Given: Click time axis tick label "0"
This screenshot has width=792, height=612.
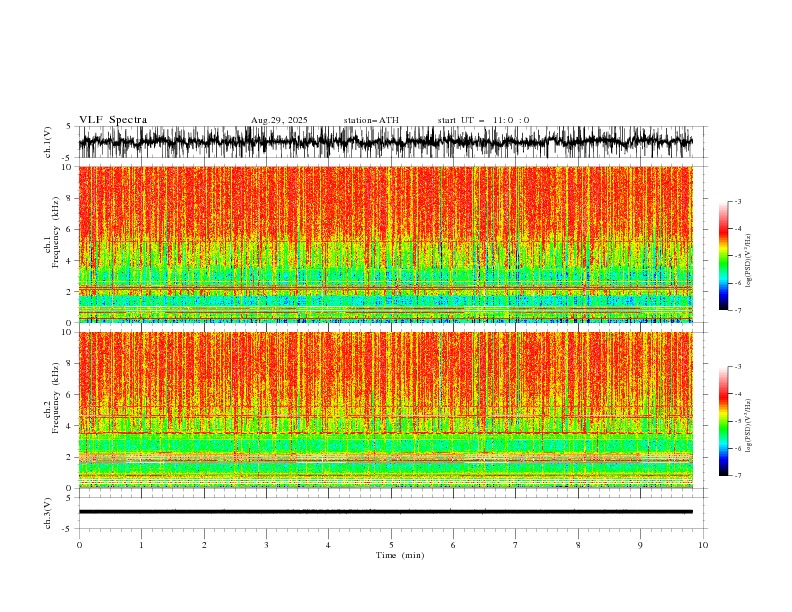Looking at the screenshot, I should [x=79, y=545].
